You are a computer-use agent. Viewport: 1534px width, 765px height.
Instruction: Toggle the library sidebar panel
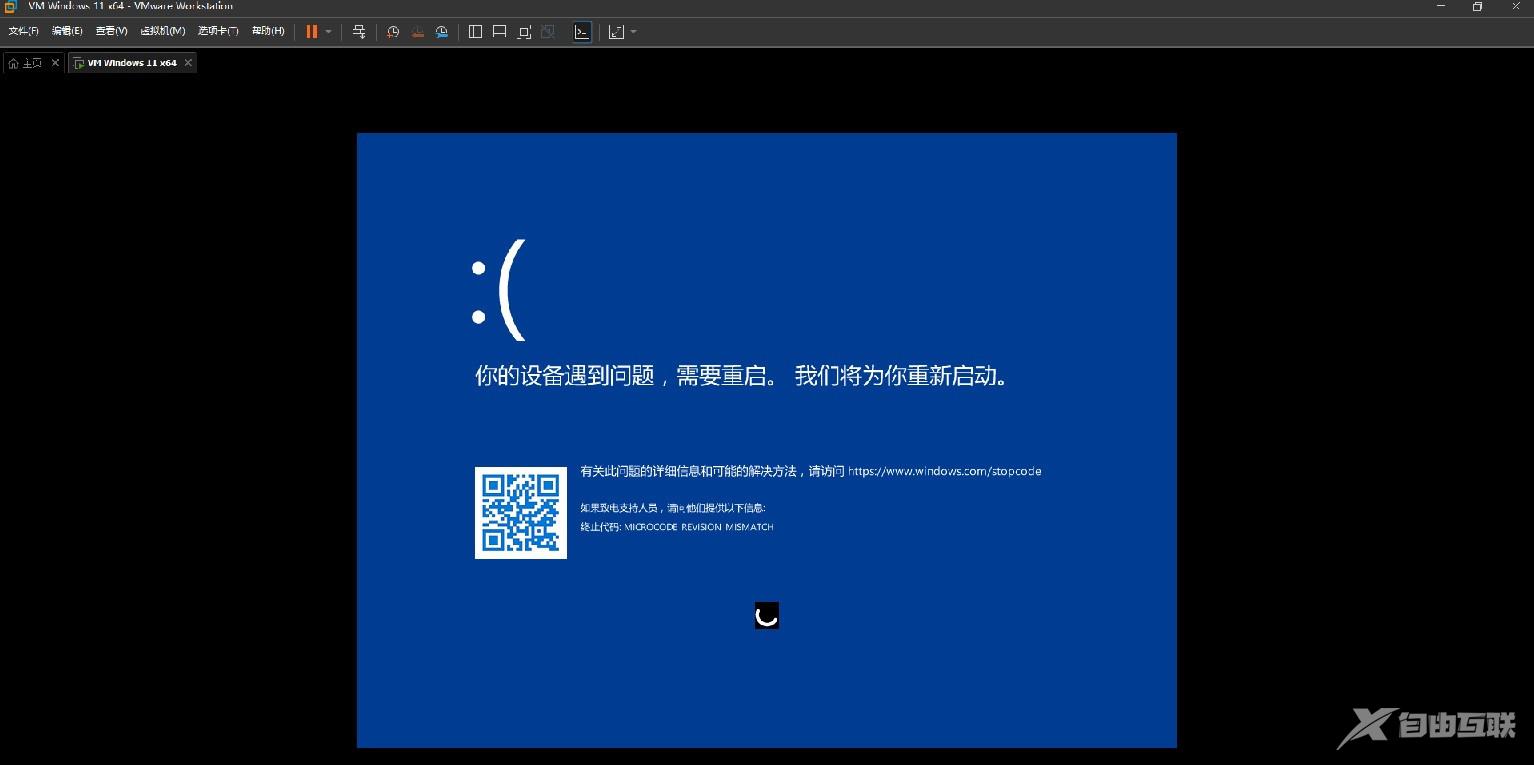(475, 32)
